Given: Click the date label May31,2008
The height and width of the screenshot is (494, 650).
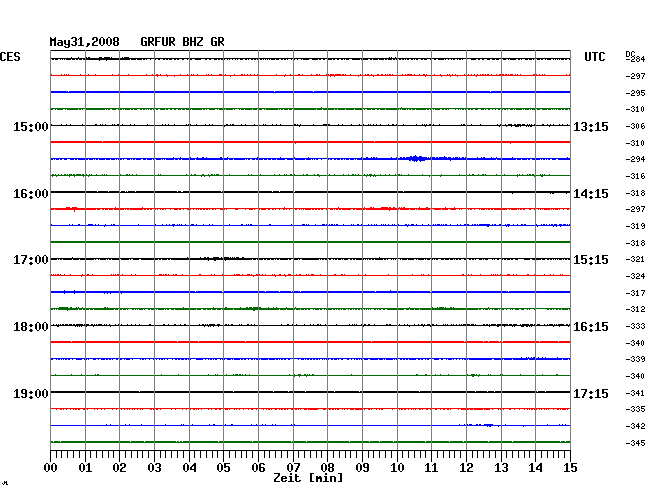Looking at the screenshot, I should [85, 42].
